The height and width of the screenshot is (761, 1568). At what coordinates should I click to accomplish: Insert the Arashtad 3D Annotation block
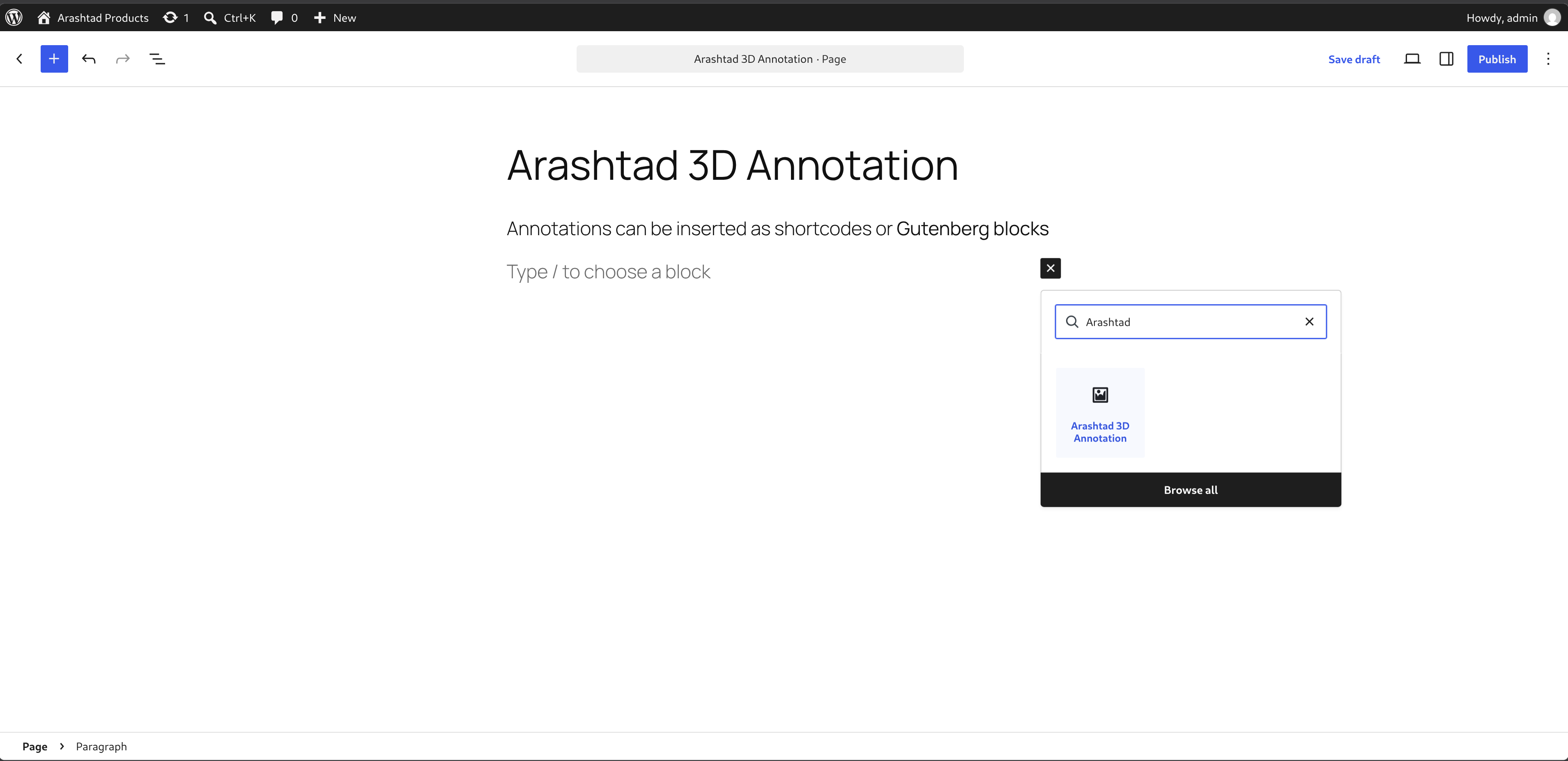tap(1100, 413)
